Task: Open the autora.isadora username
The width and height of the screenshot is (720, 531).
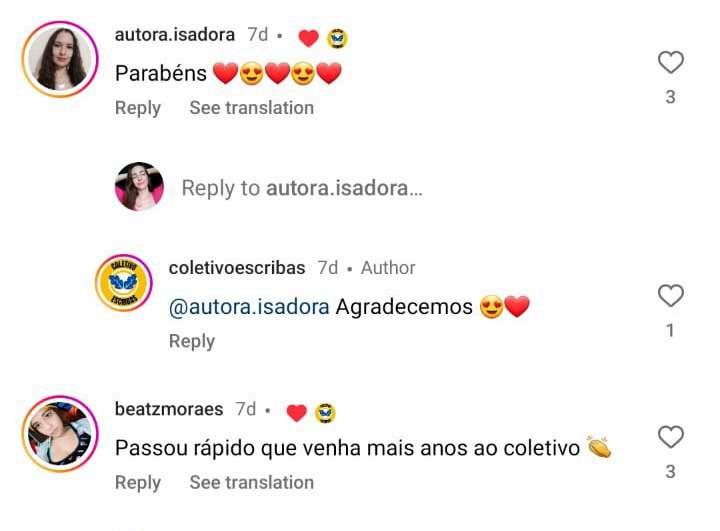Action: point(174,35)
